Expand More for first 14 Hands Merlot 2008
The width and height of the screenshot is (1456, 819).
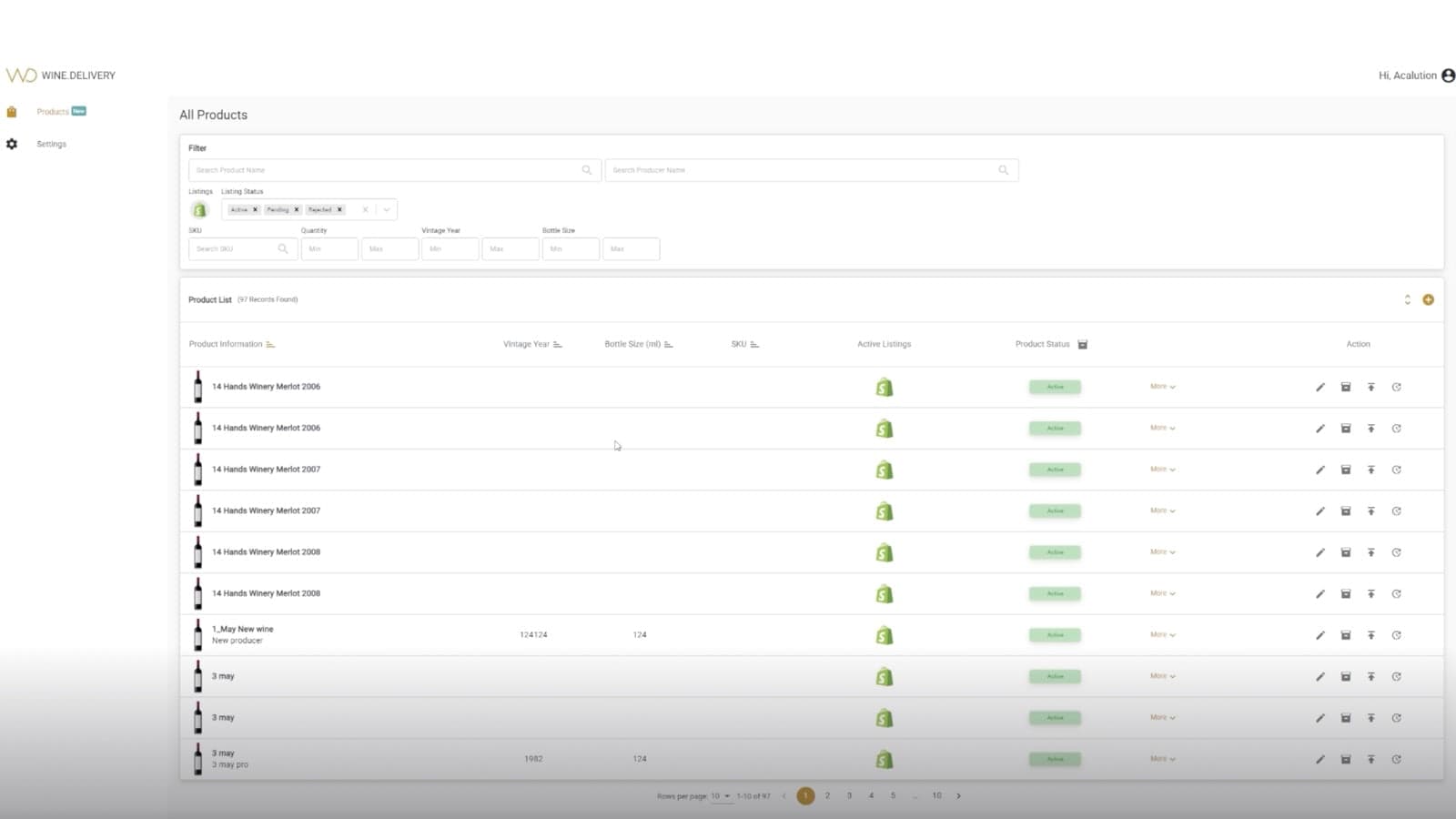tap(1163, 552)
